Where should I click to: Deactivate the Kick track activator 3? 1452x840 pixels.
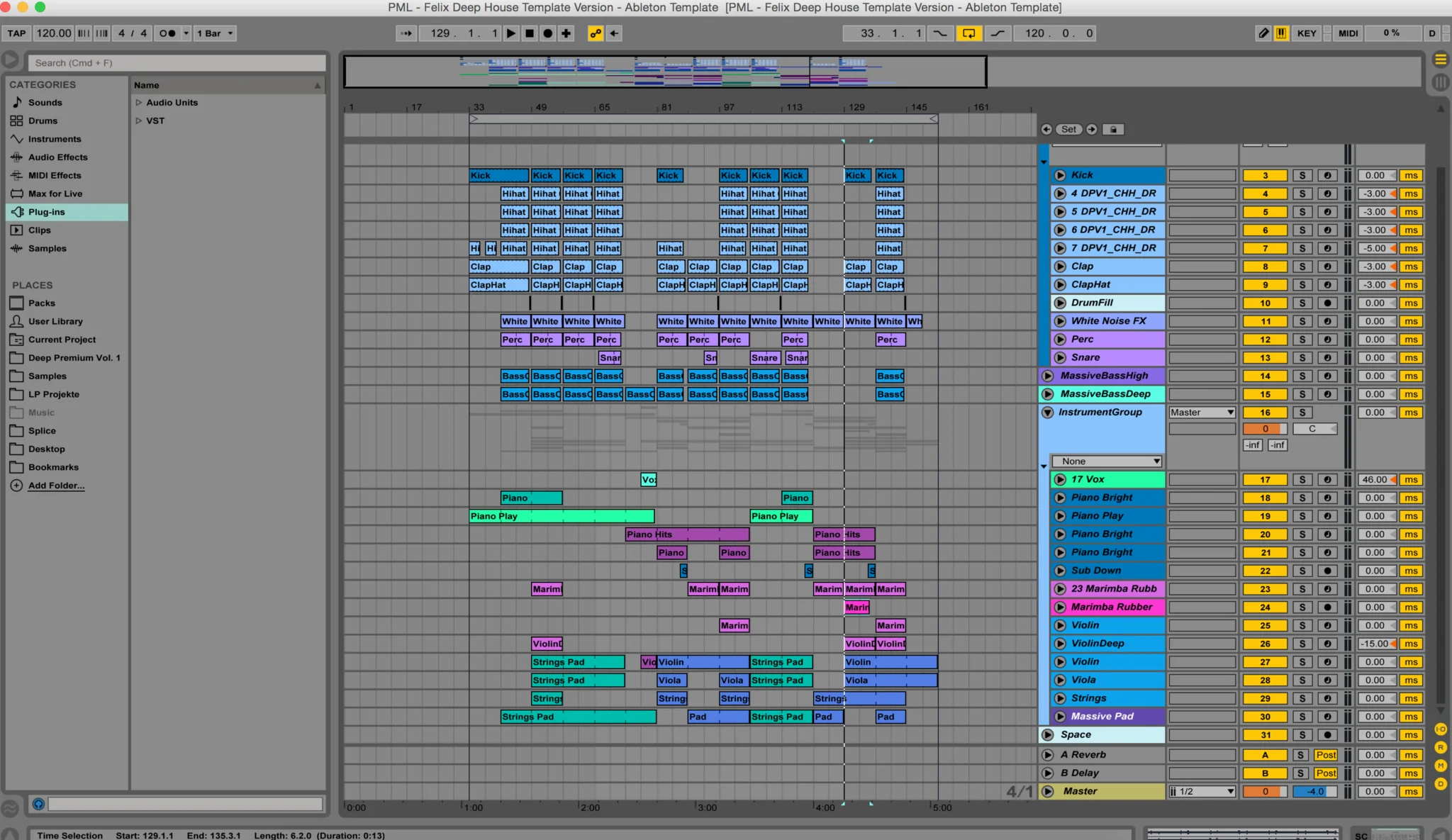pos(1265,175)
